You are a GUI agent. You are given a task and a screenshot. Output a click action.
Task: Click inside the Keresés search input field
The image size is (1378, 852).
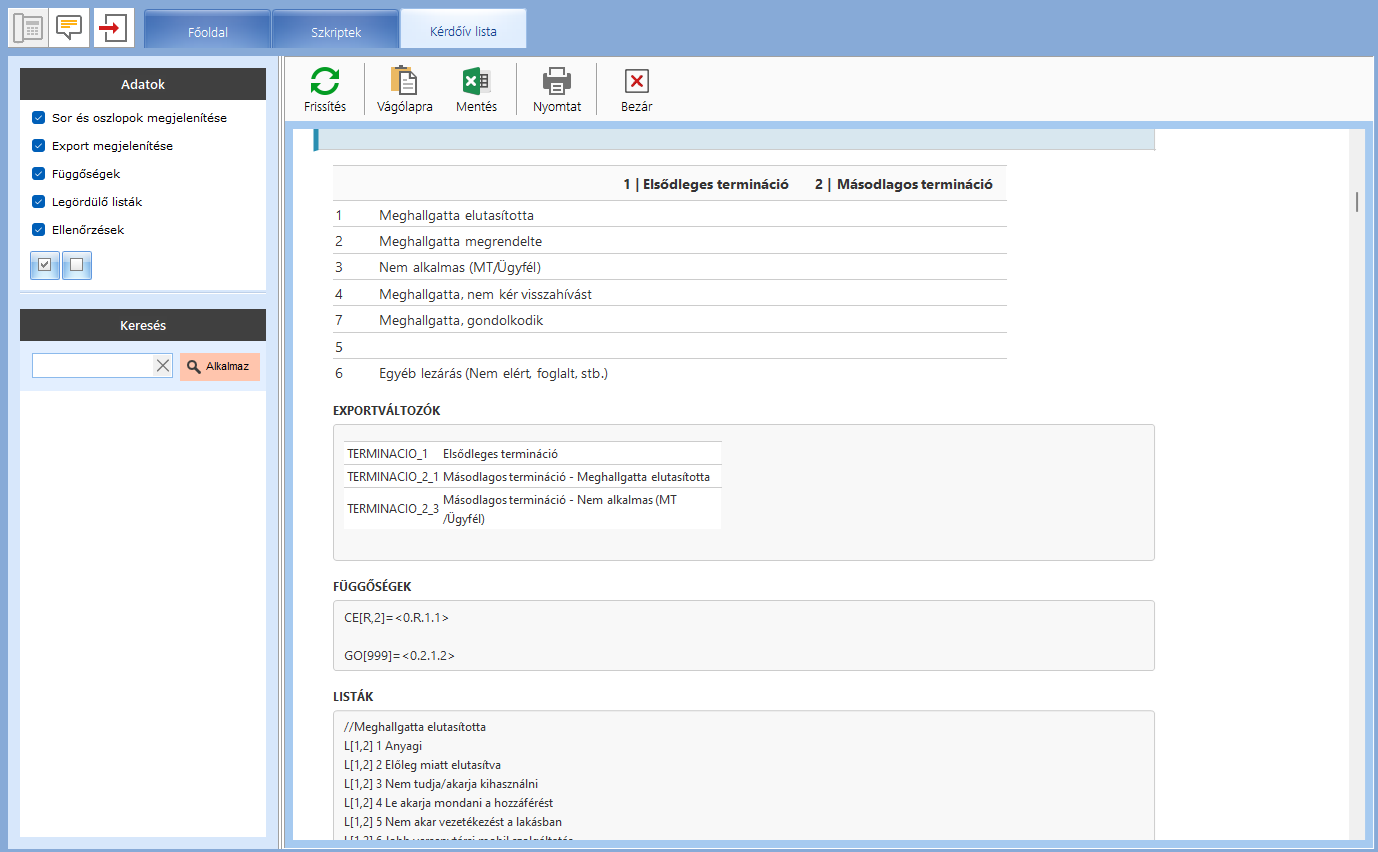coord(92,366)
